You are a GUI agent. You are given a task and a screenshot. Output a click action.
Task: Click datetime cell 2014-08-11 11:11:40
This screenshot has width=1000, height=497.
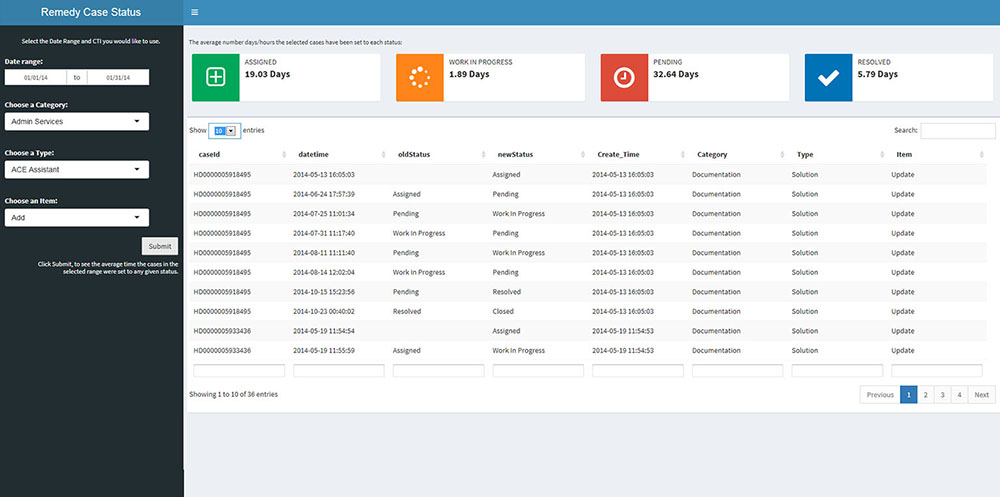(x=324, y=253)
